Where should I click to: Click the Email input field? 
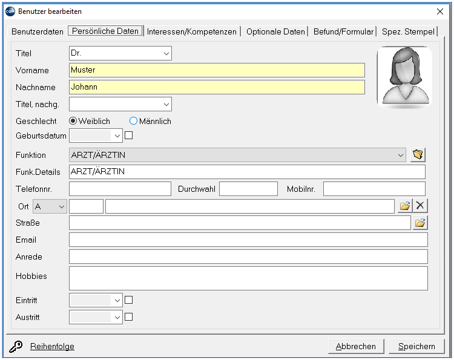(248, 240)
